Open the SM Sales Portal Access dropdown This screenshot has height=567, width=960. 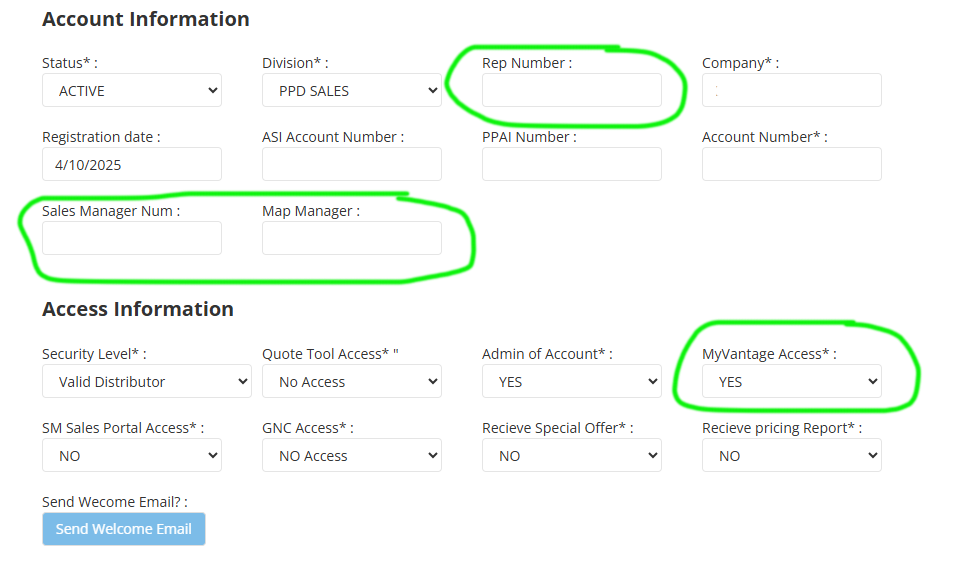(131, 455)
